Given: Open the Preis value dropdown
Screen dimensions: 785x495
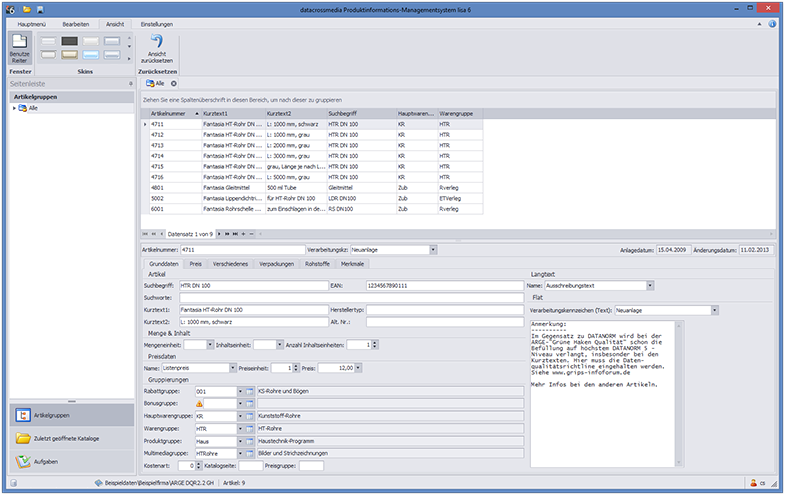Looking at the screenshot, I should coord(358,368).
